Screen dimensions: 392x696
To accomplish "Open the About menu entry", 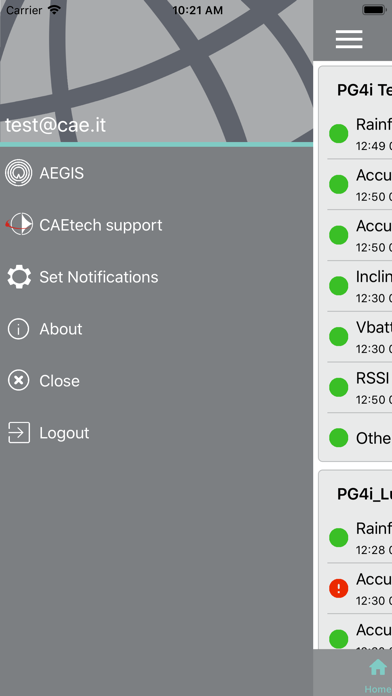I will tap(157, 329).
